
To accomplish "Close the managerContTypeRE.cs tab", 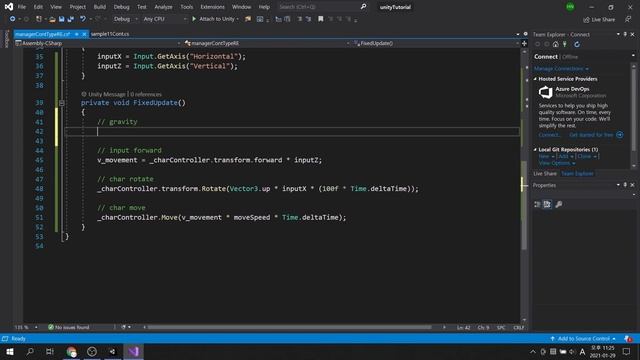I will tap(84, 34).
